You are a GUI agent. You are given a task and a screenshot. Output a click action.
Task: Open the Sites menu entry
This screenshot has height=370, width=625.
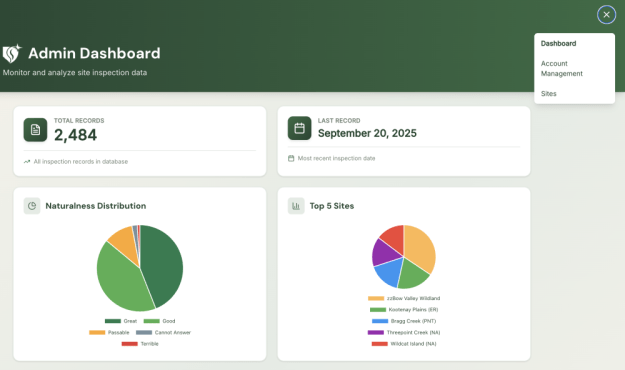[x=548, y=94]
